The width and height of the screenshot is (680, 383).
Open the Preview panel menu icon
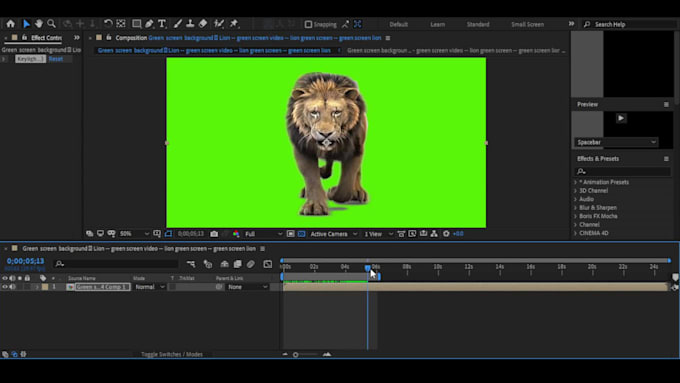(x=666, y=105)
